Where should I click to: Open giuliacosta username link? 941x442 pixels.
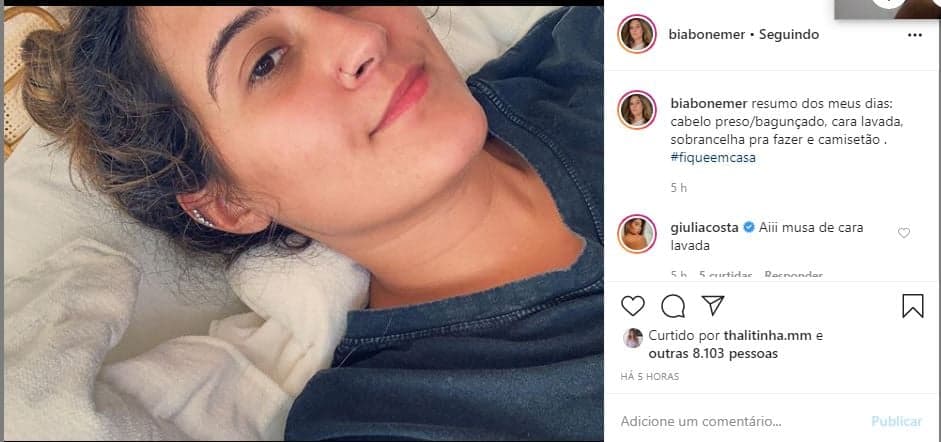coord(705,228)
